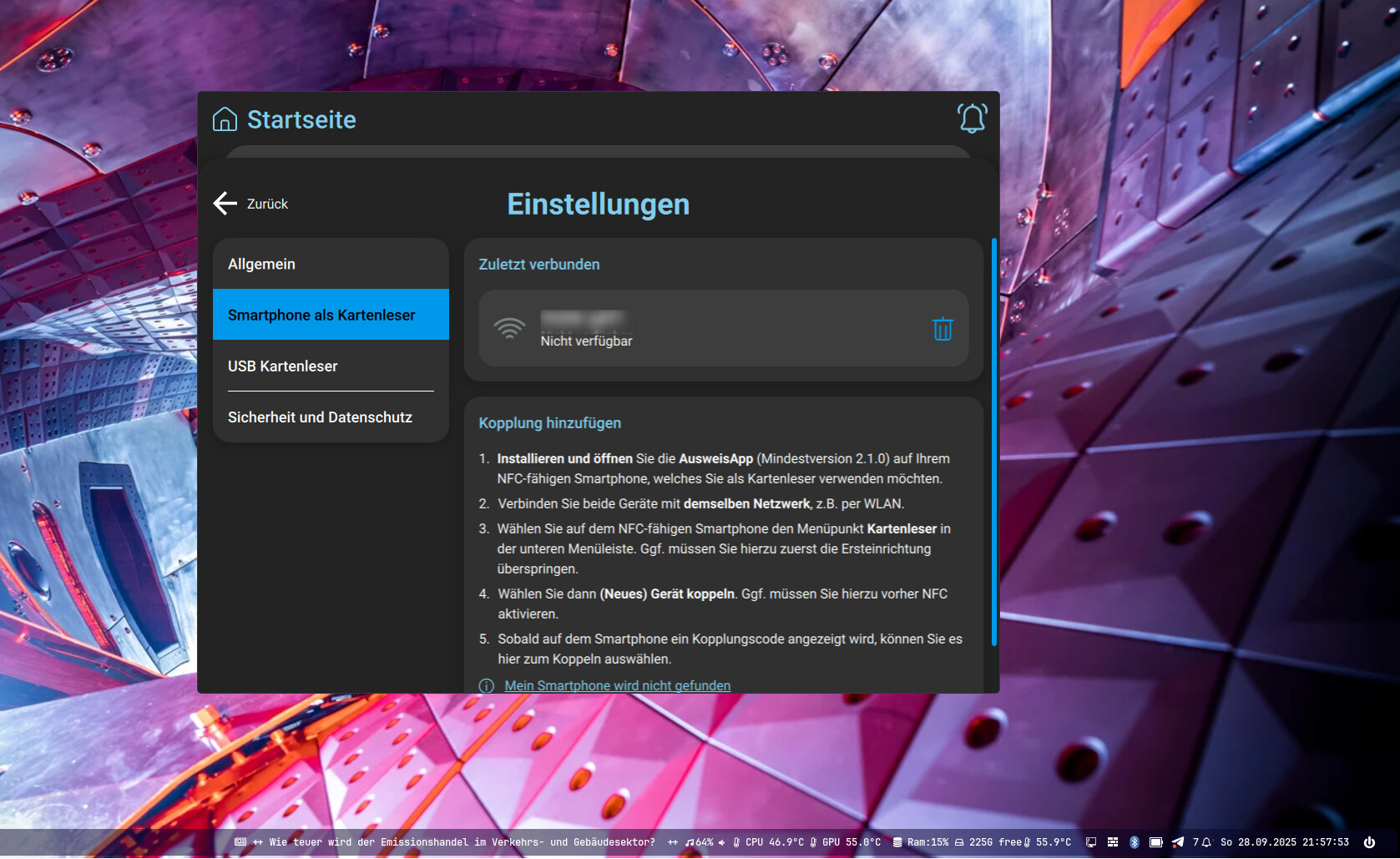1400x859 pixels.
Task: Click the battery icon in the status bar
Action: pos(1155,842)
